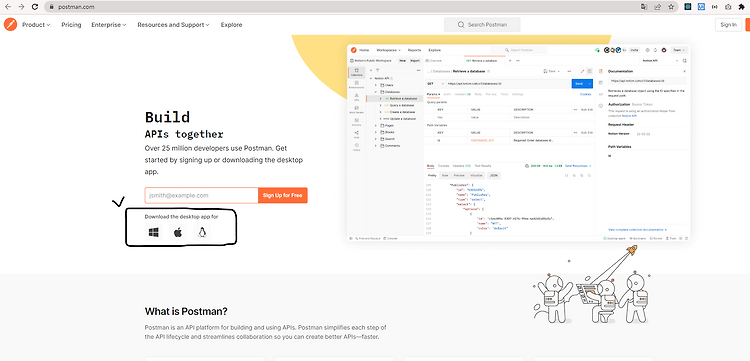Click the astronauts rocket illustration
750x361 pixels.
point(591,285)
